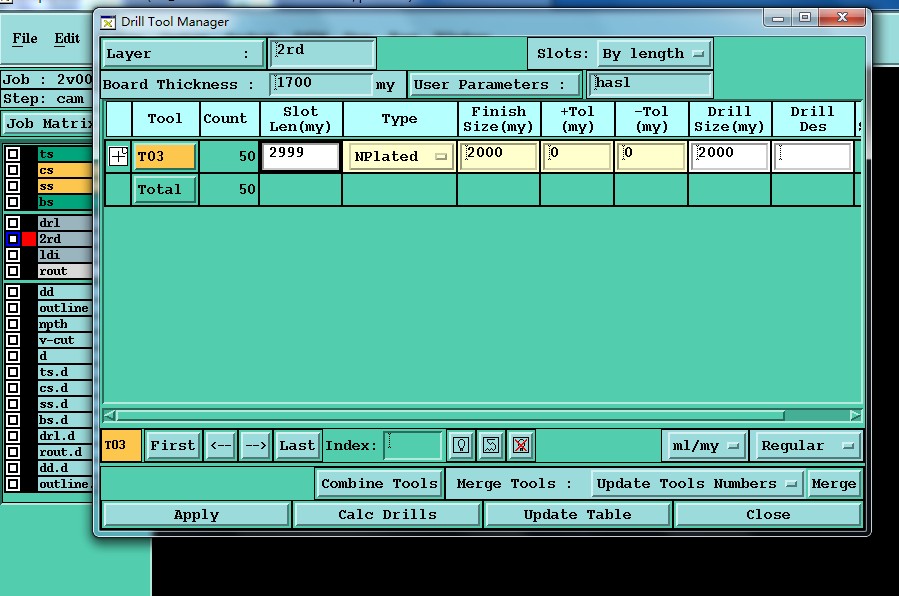Toggle the checkbox for layer ts
The image size is (899, 596).
pyautogui.click(x=13, y=154)
